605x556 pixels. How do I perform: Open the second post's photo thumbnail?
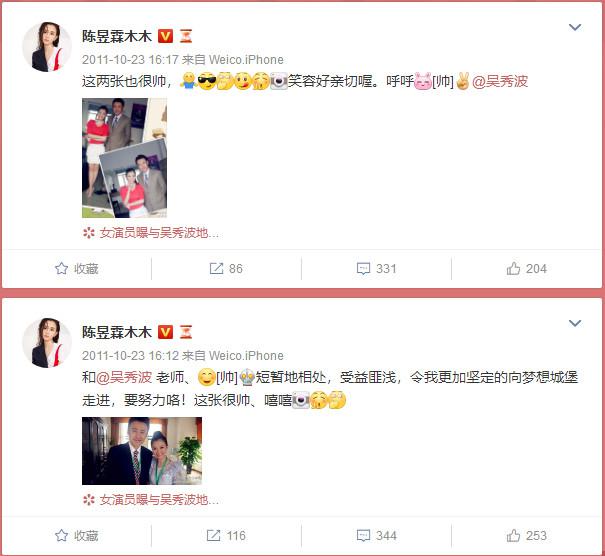[142, 451]
